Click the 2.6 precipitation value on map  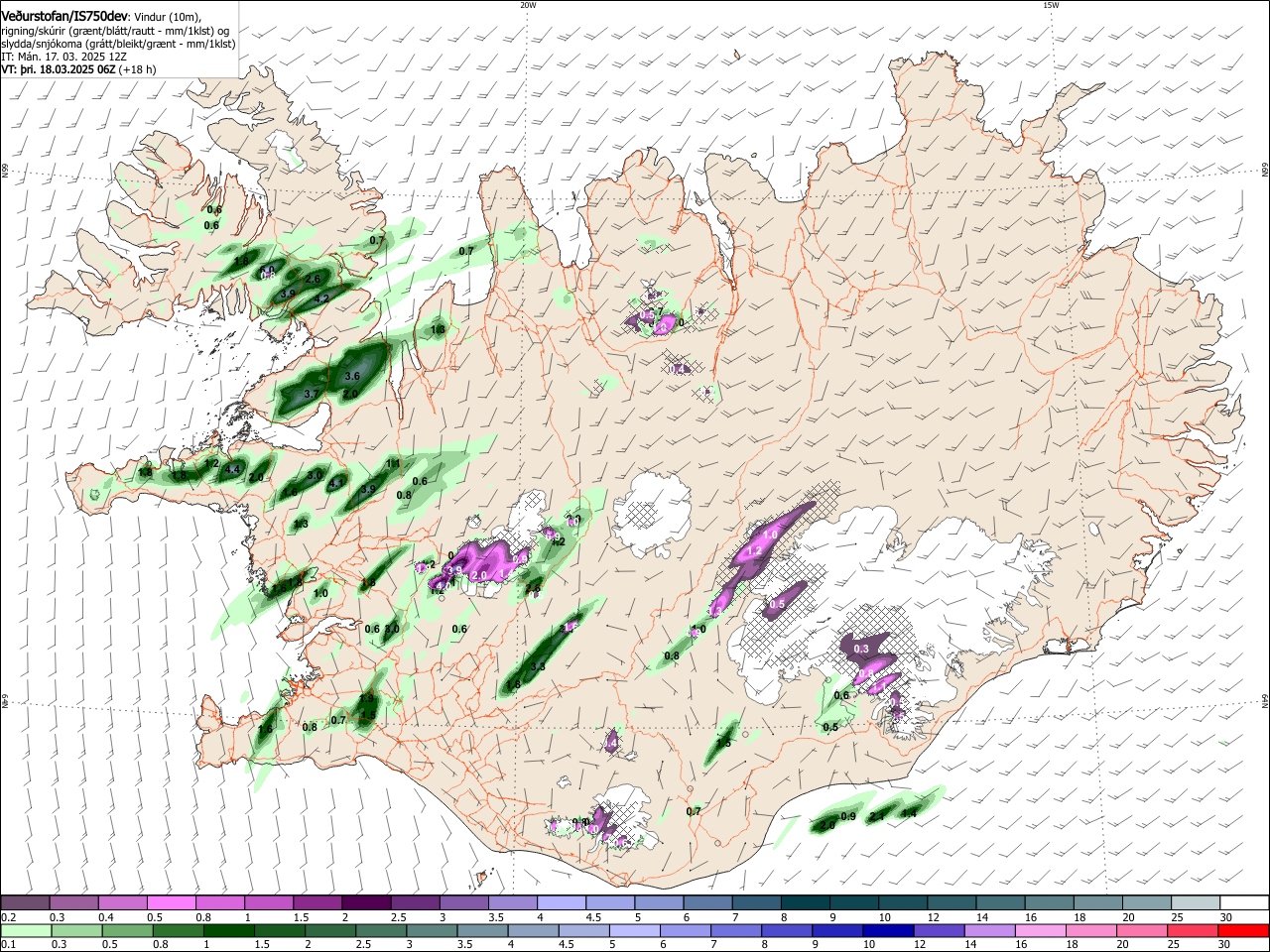click(x=313, y=279)
